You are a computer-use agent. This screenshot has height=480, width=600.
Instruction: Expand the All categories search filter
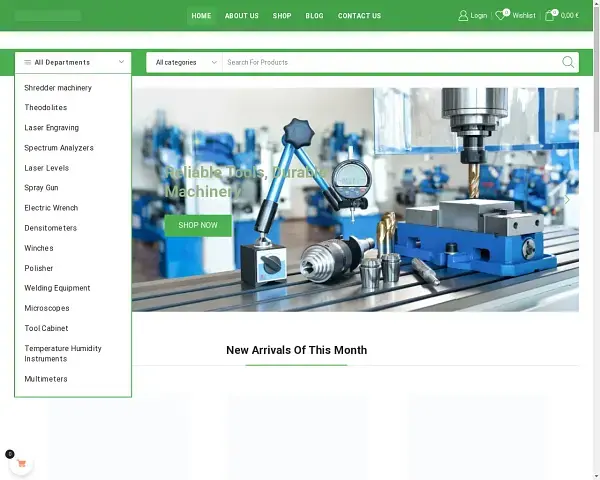point(185,62)
